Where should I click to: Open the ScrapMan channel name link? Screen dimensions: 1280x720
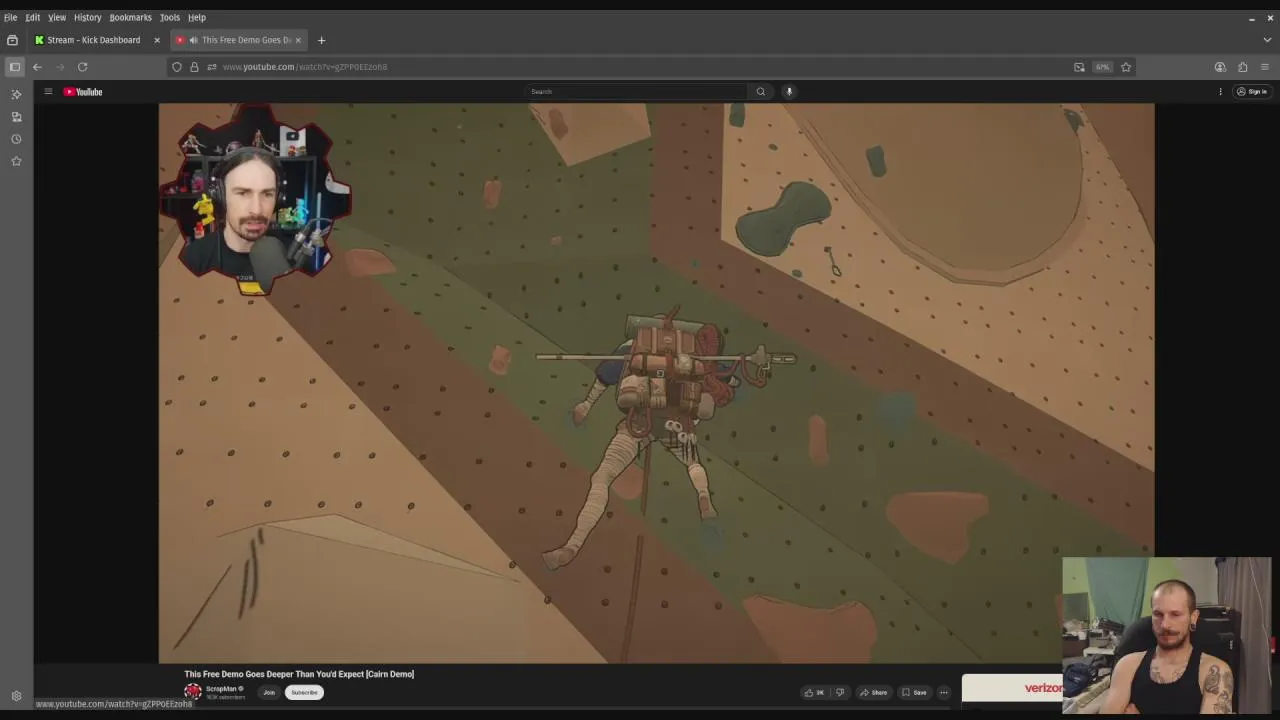(x=221, y=688)
